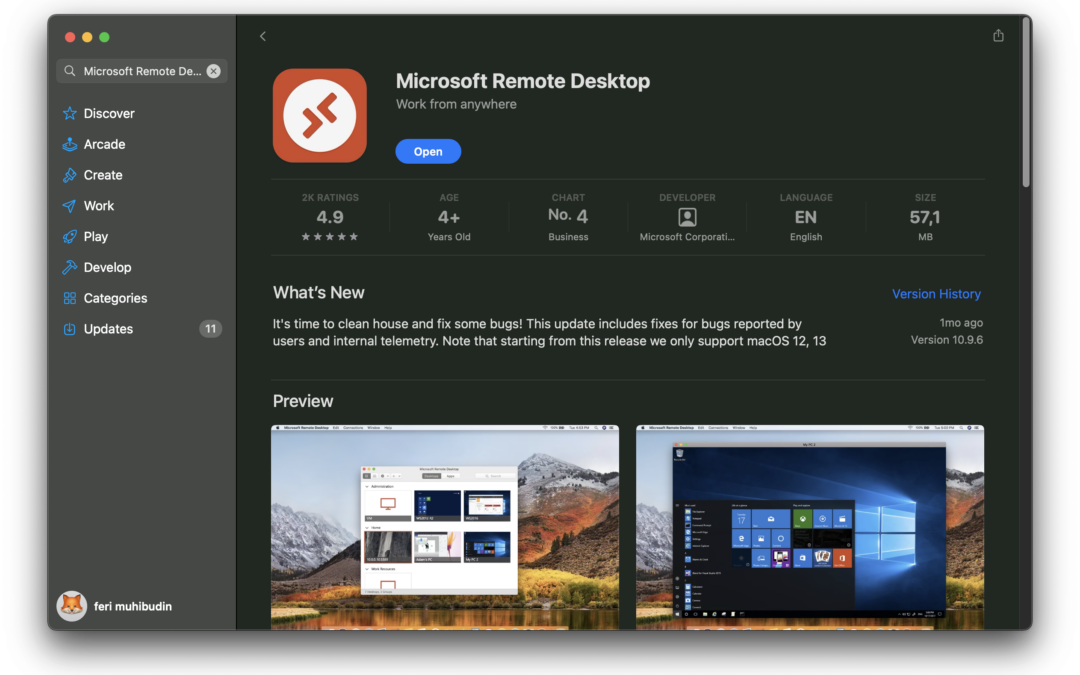The width and height of the screenshot is (1080, 675).
Task: Go back with the chevron arrow
Action: click(x=262, y=36)
